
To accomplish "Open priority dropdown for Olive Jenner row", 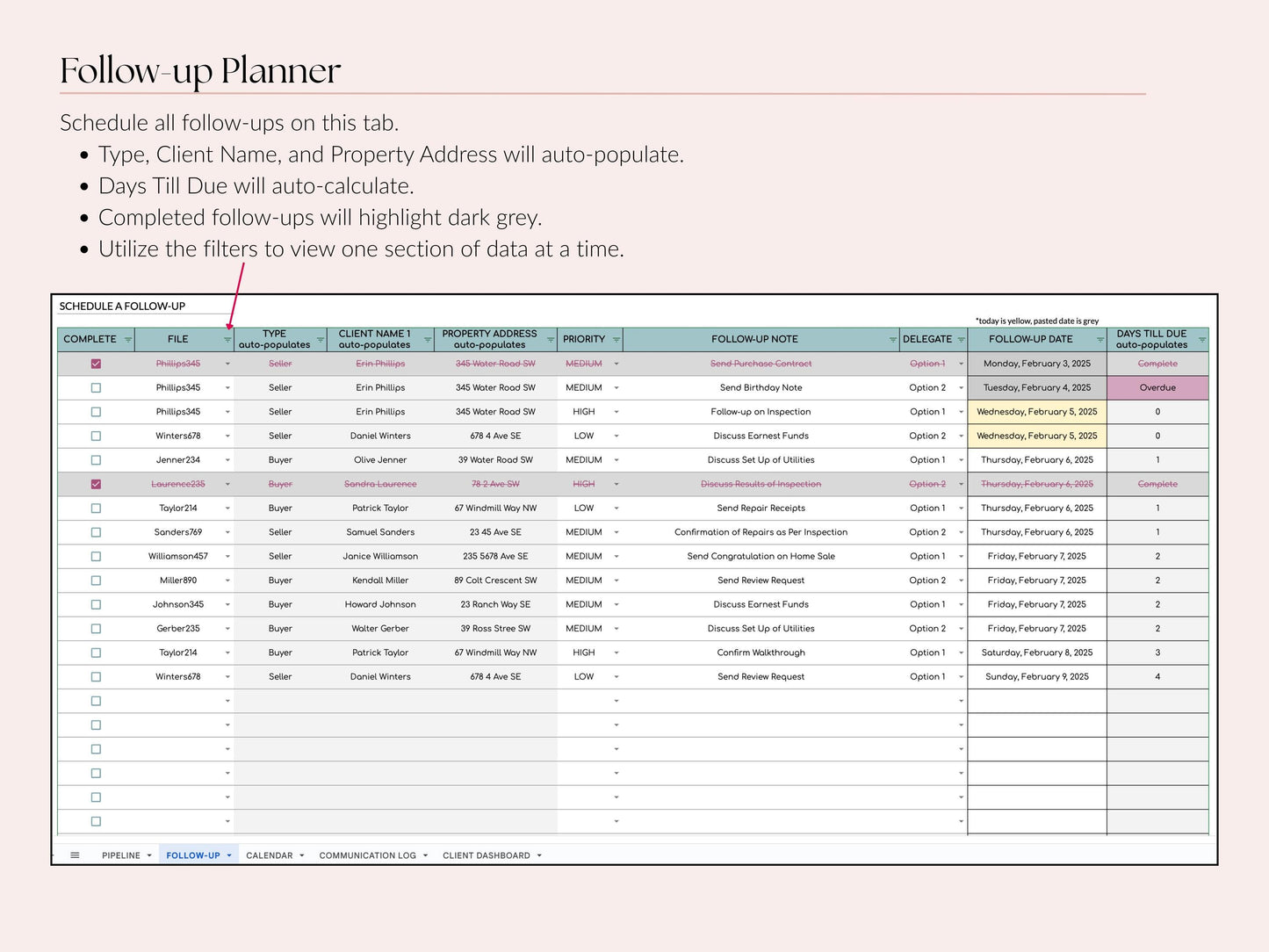I will click(x=616, y=460).
